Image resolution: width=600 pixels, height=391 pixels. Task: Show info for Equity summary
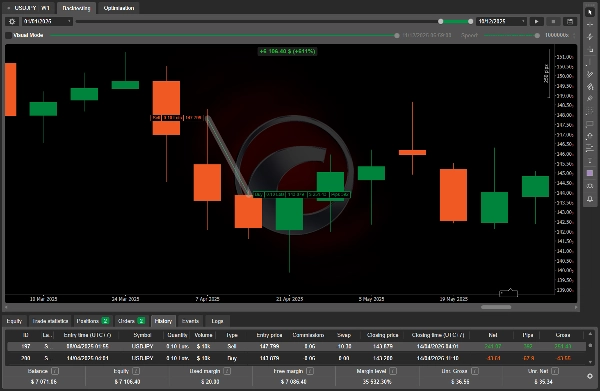point(136,371)
